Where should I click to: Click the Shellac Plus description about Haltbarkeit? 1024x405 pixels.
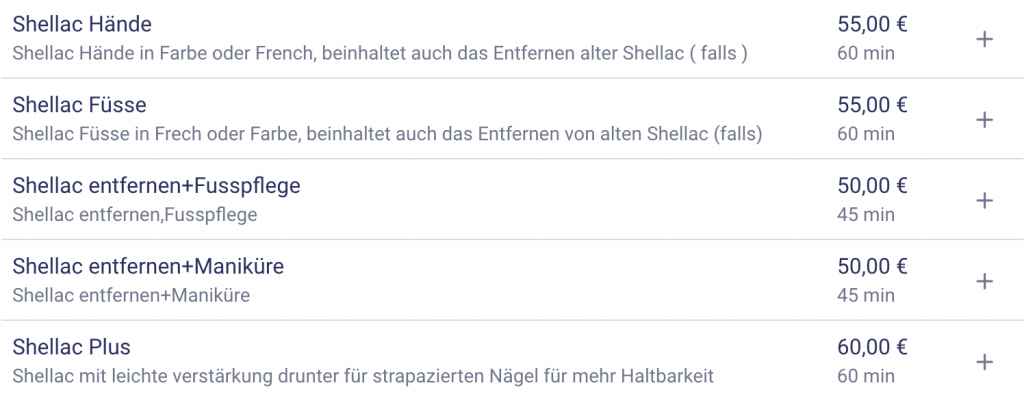(x=362, y=376)
